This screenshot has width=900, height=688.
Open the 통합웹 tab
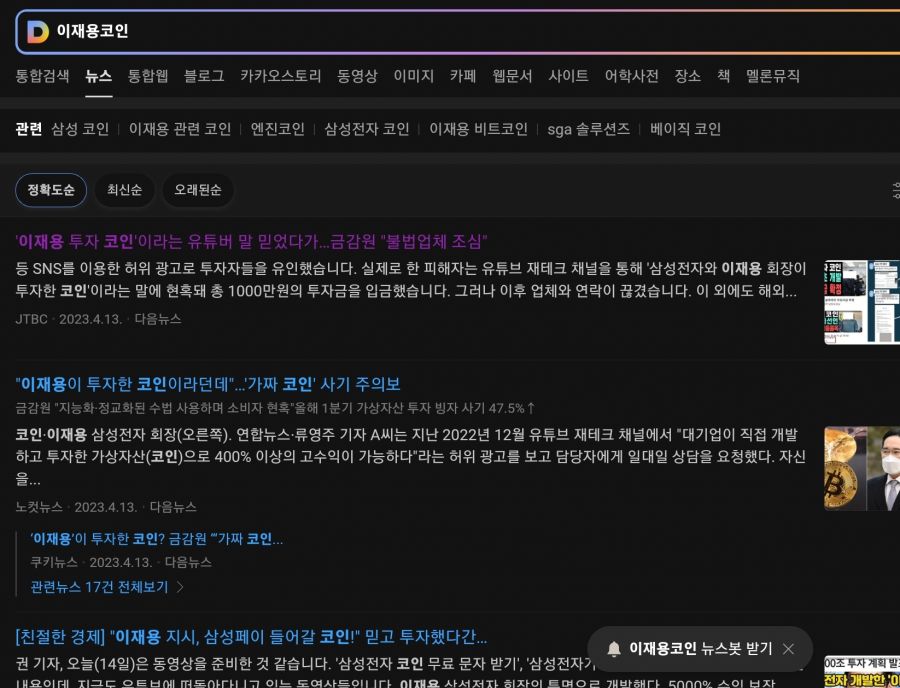(148, 76)
